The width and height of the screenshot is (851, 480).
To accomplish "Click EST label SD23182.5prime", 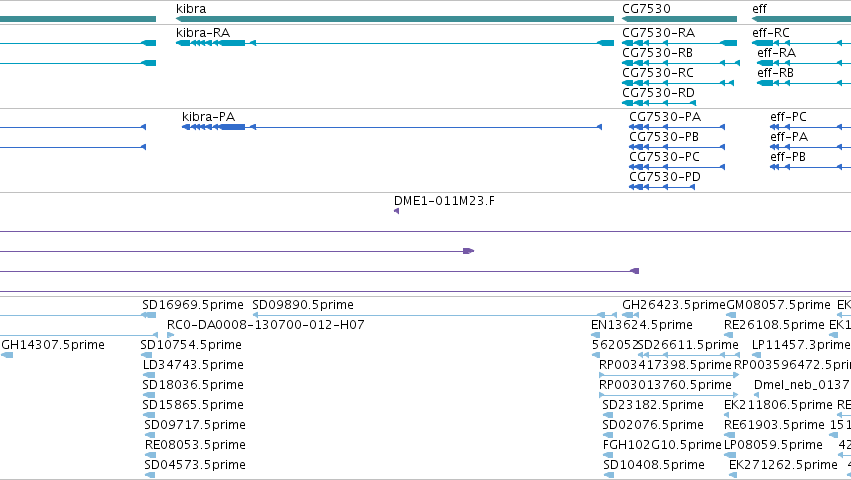I will (x=653, y=405).
